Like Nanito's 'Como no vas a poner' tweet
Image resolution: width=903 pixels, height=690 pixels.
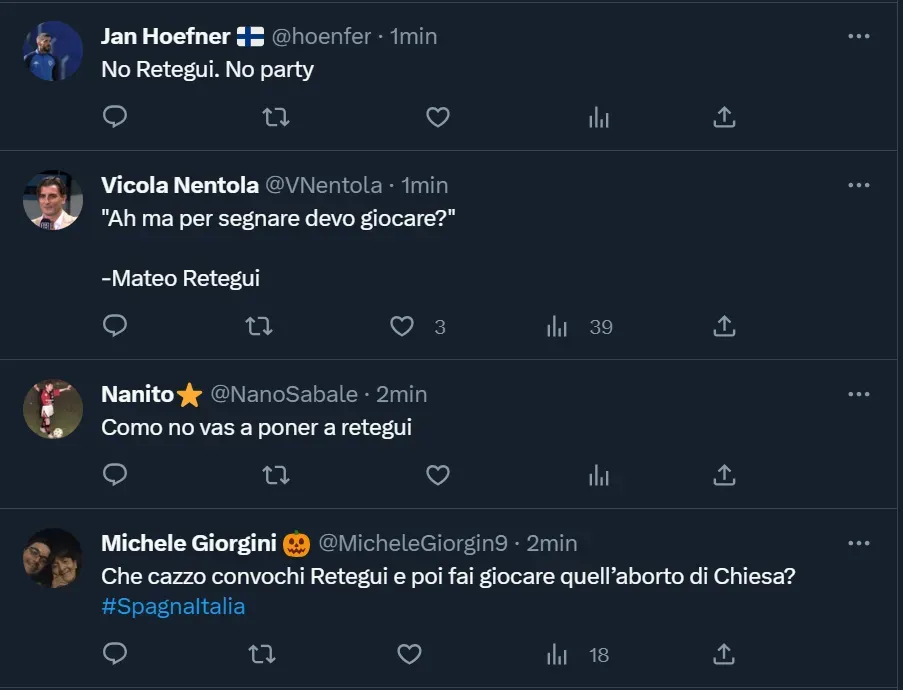coord(437,475)
